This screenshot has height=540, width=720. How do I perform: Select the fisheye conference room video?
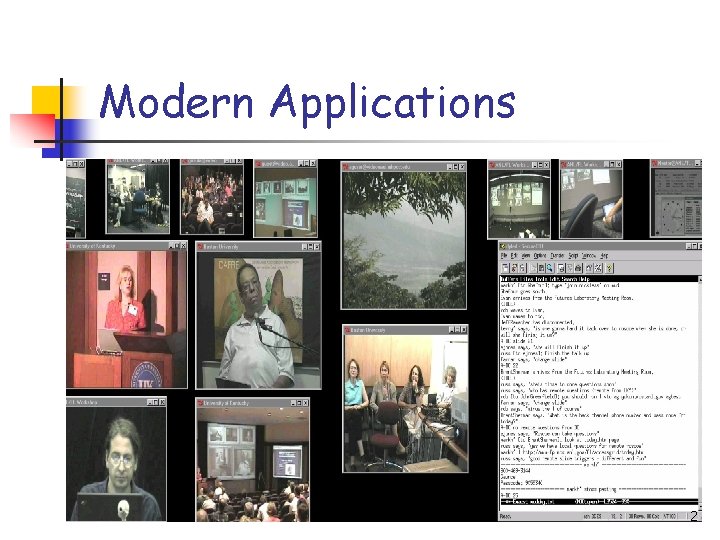coord(519,203)
